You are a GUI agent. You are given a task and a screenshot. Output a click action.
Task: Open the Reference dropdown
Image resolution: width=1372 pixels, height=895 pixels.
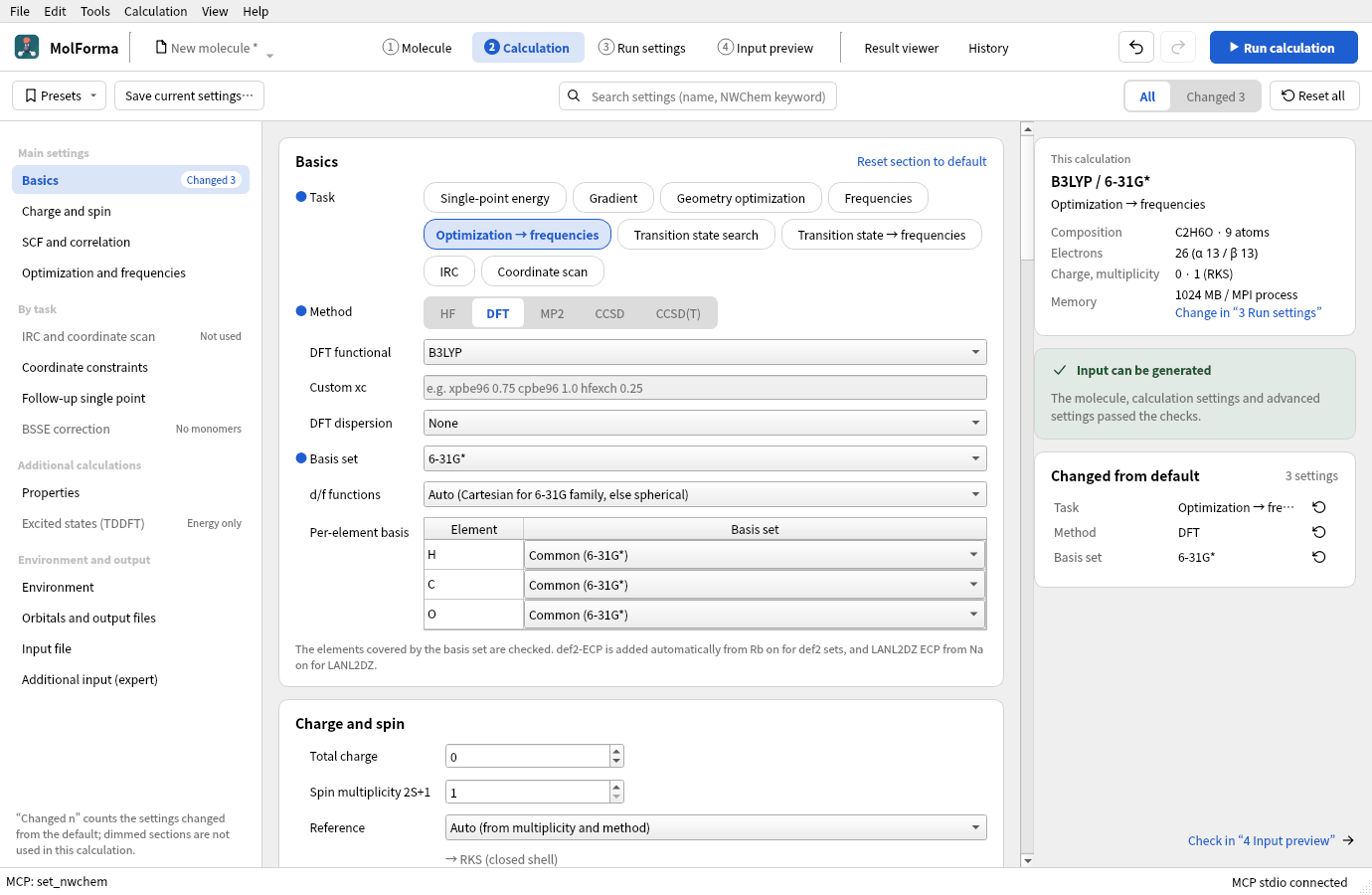coord(716,827)
